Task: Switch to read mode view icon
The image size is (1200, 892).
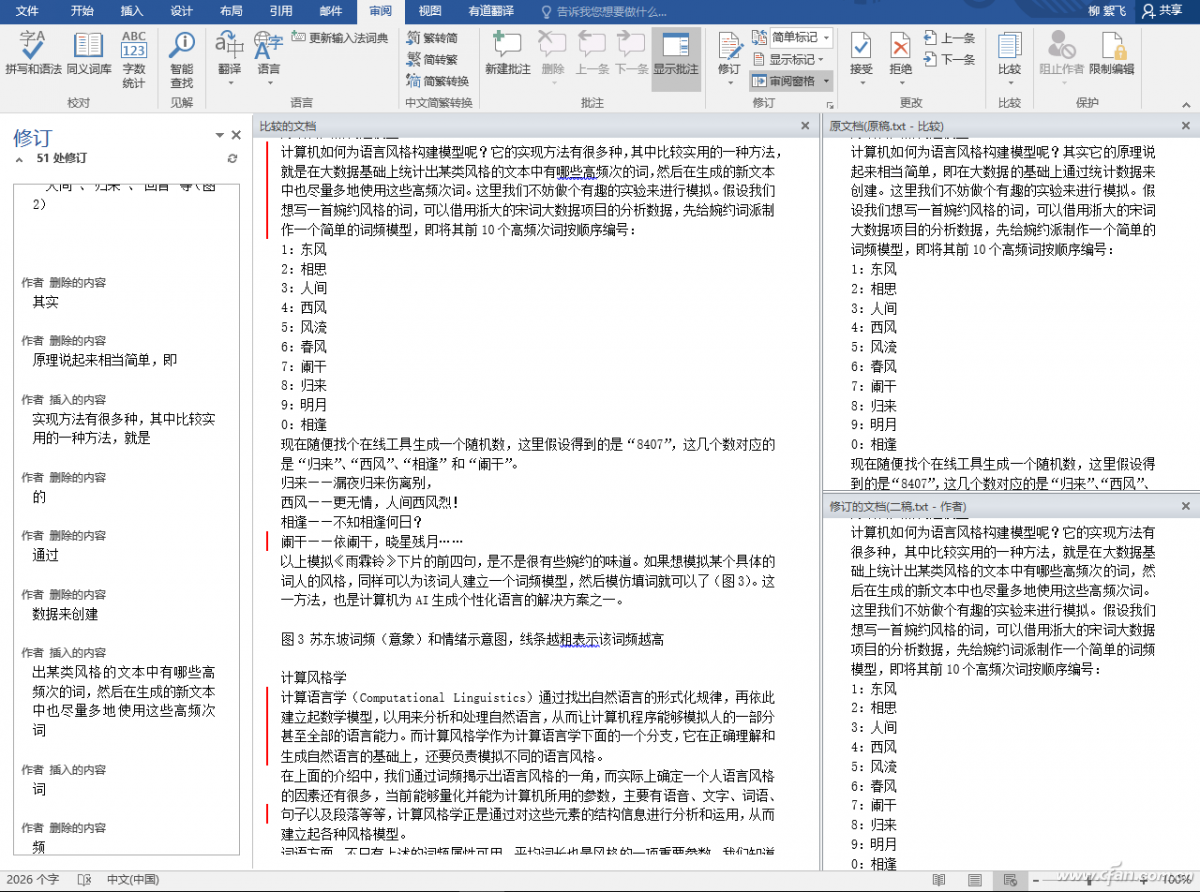Action: click(938, 880)
